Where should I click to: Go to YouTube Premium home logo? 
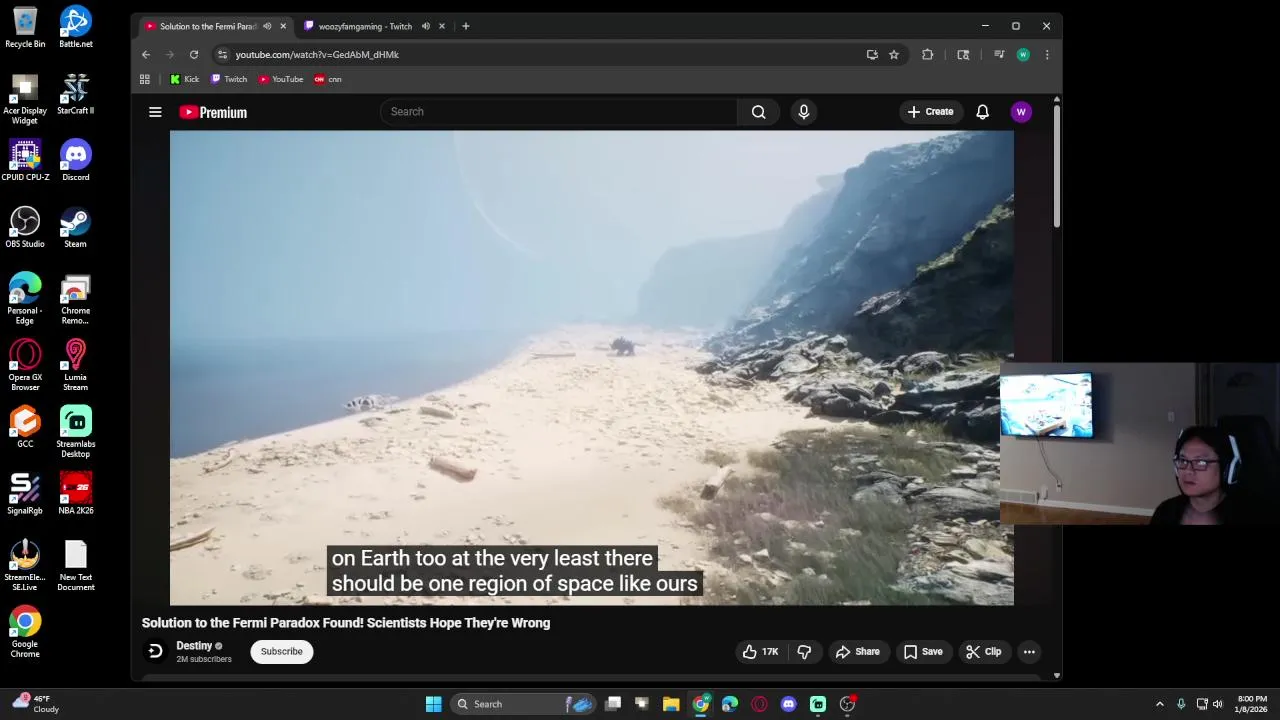(x=213, y=112)
